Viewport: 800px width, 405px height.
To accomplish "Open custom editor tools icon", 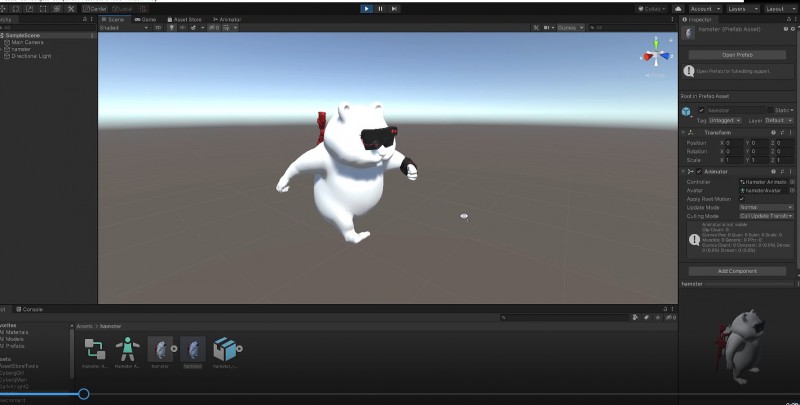I will click(71, 9).
